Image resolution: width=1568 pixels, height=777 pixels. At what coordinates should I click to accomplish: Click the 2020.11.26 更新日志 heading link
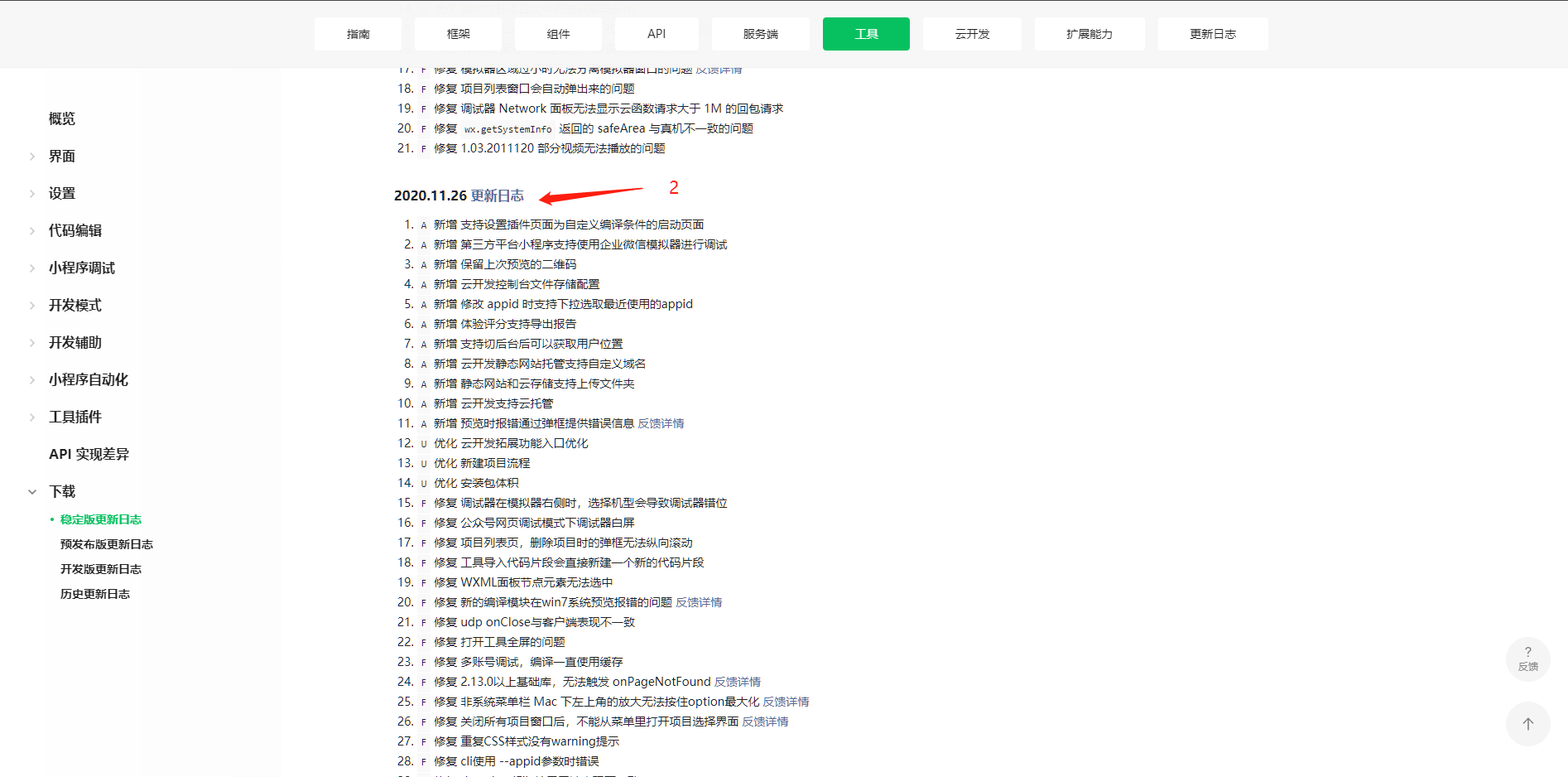pyautogui.click(x=498, y=195)
